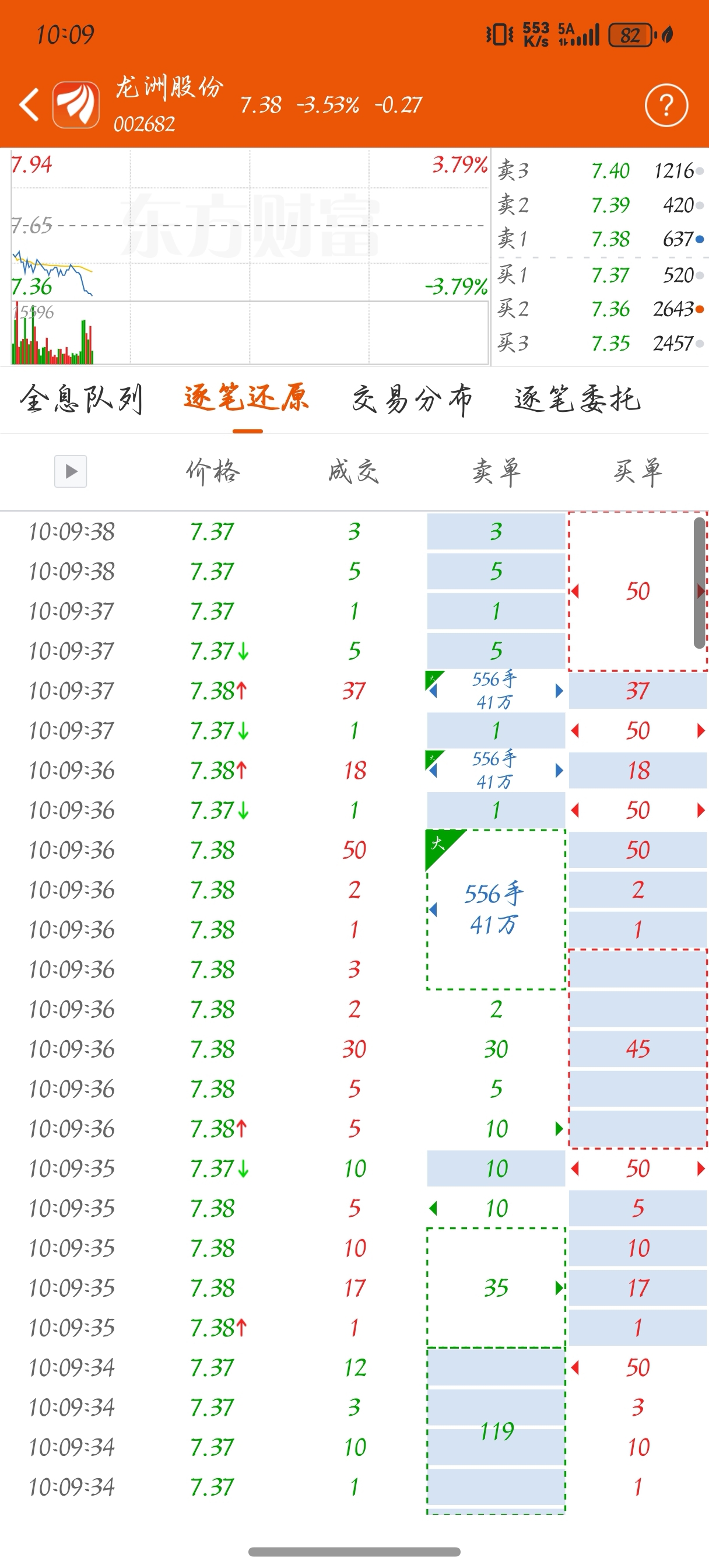
Task: Tap the 买单 column header
Action: coord(637,471)
